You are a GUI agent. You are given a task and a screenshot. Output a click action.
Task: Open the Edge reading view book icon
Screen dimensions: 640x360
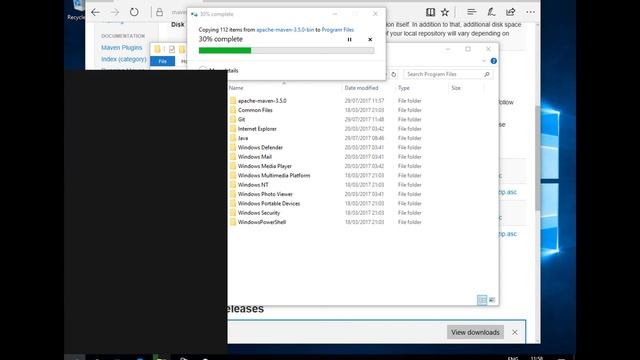click(430, 12)
